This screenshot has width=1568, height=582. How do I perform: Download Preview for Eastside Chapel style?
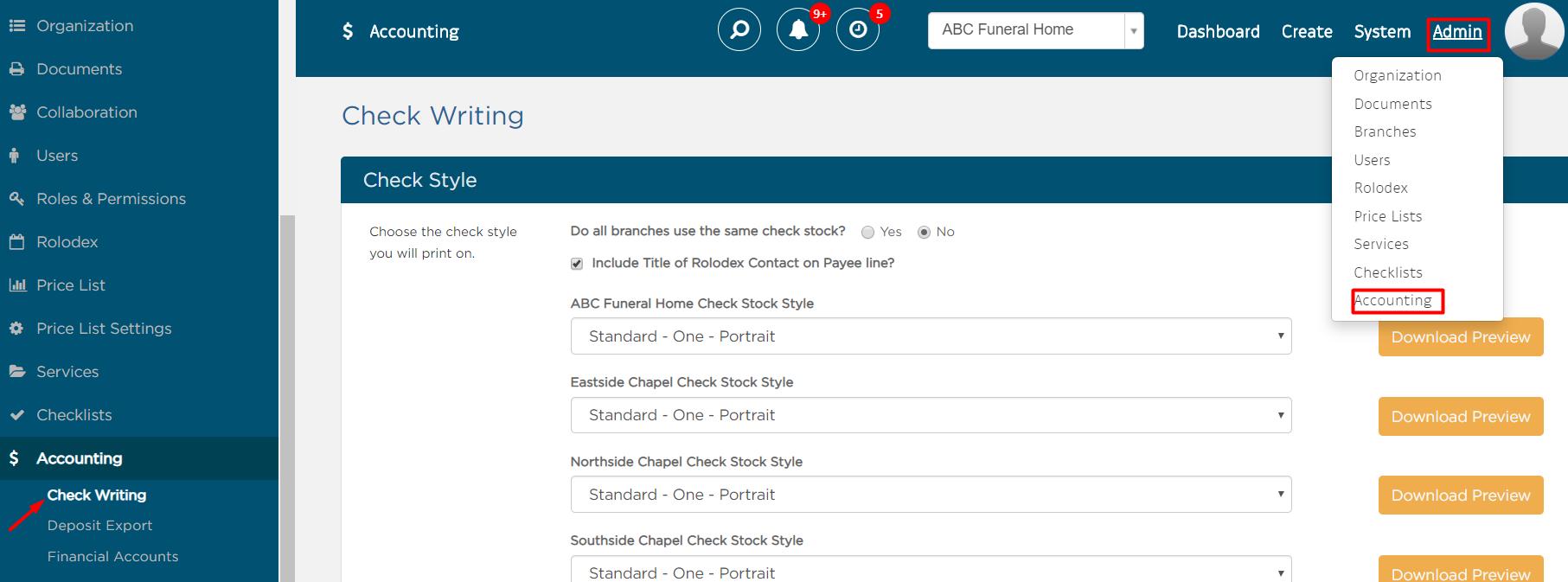point(1461,417)
